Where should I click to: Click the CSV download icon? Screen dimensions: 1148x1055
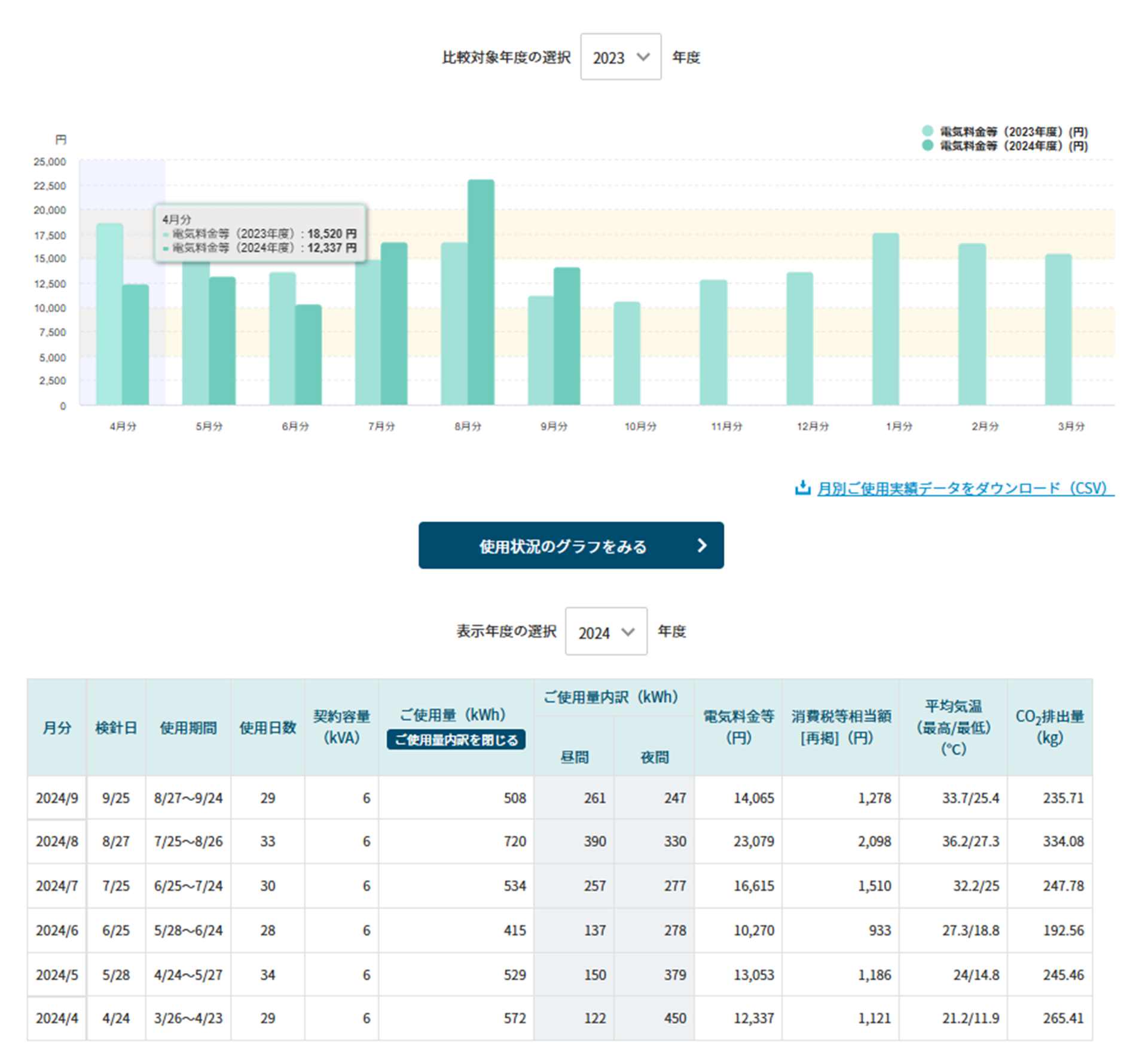coord(802,488)
